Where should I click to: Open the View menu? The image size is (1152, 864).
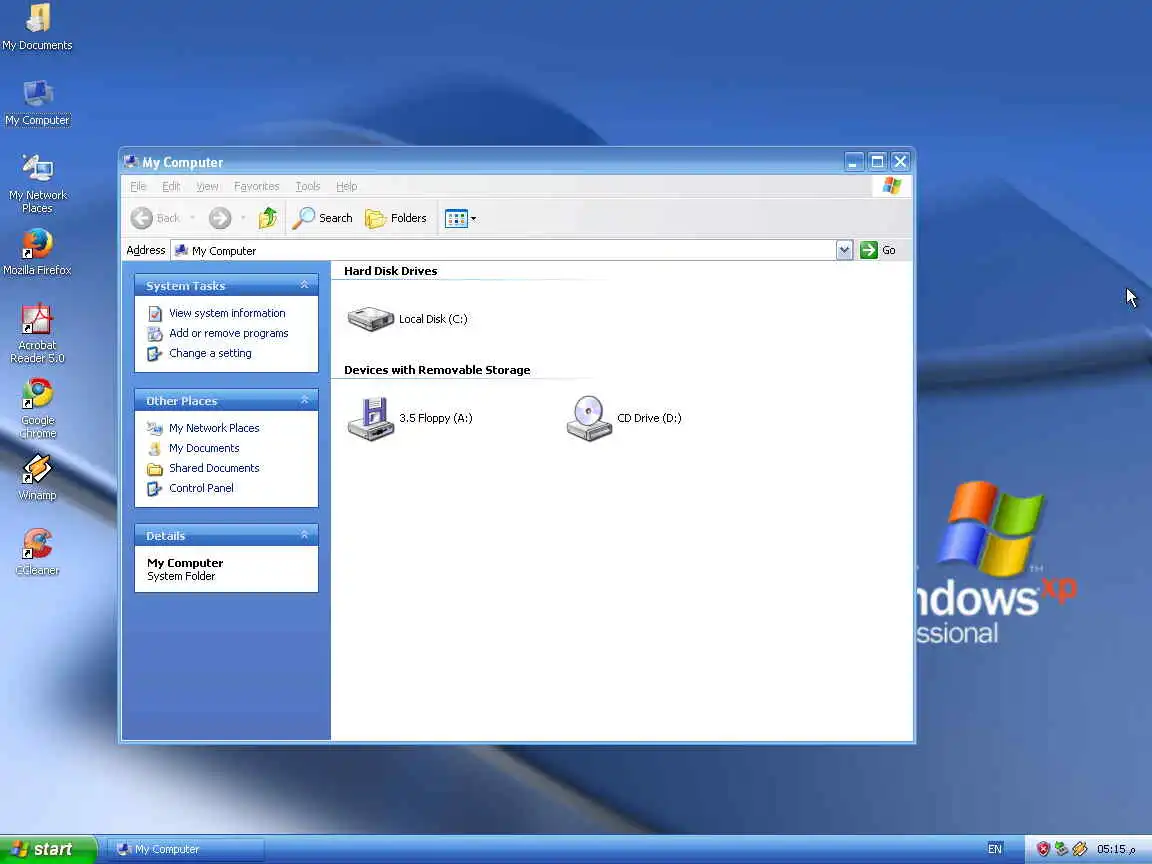pos(207,187)
